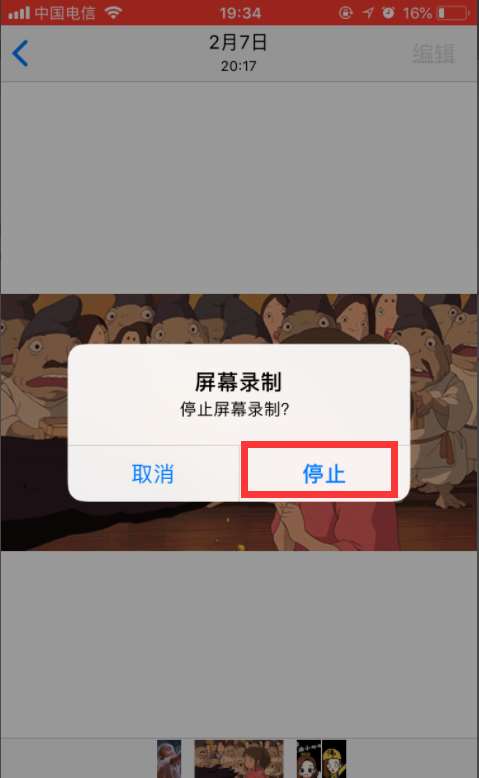Tap the 编辑 edit button
Screen dimensions: 479x778
point(433,53)
